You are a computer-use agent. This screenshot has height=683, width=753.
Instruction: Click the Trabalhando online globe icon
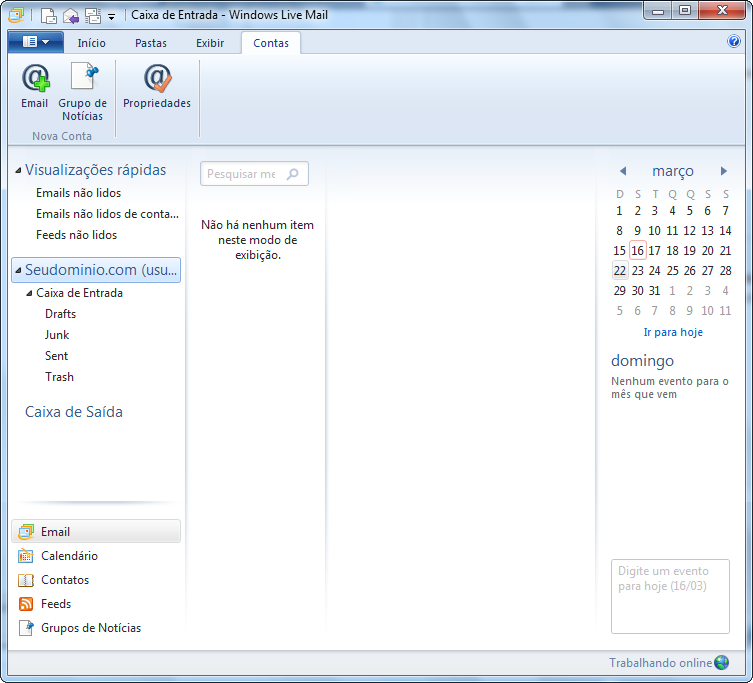pyautogui.click(x=722, y=663)
